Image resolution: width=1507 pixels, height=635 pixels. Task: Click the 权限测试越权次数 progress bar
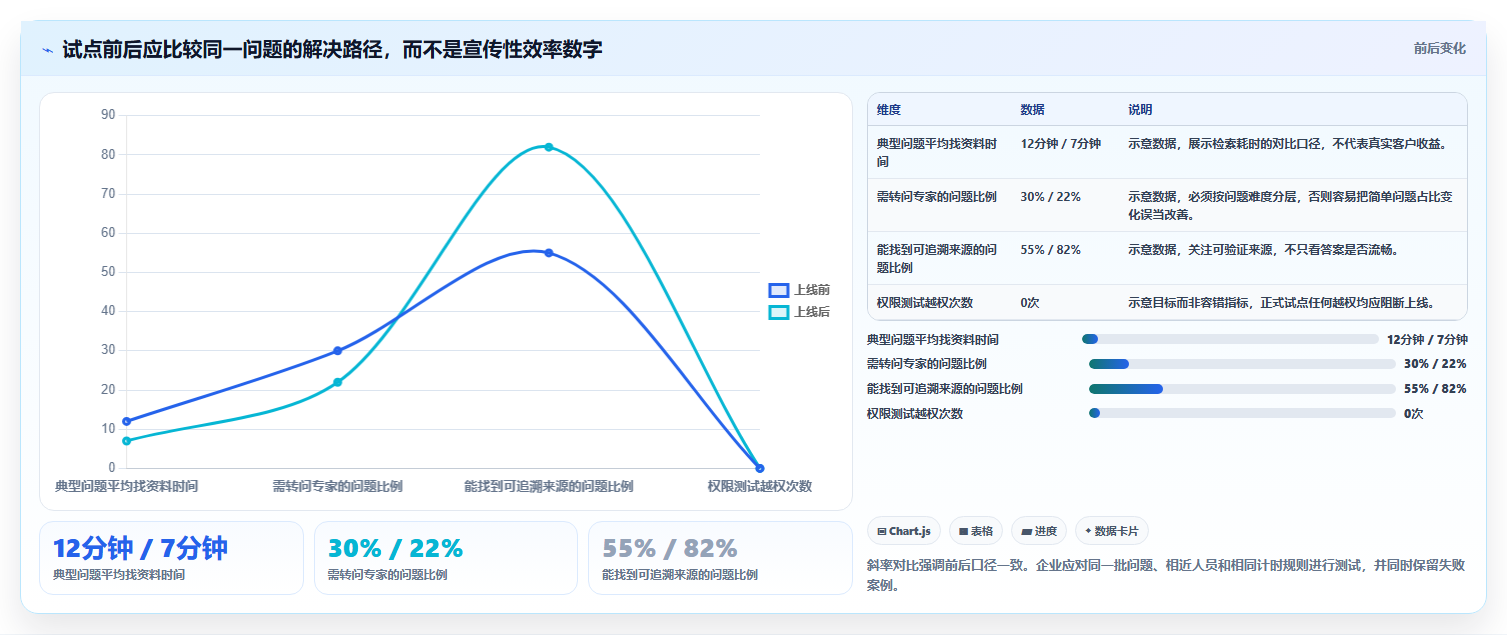(x=1242, y=413)
